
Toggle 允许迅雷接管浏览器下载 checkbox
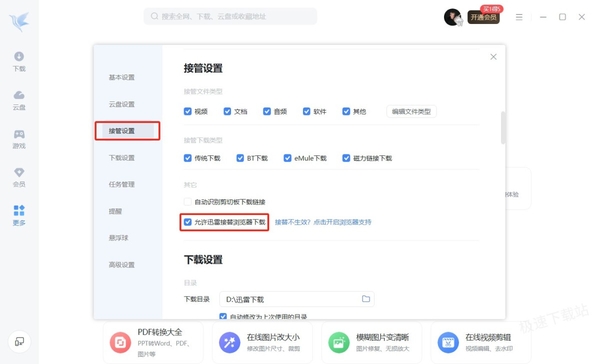tap(188, 222)
